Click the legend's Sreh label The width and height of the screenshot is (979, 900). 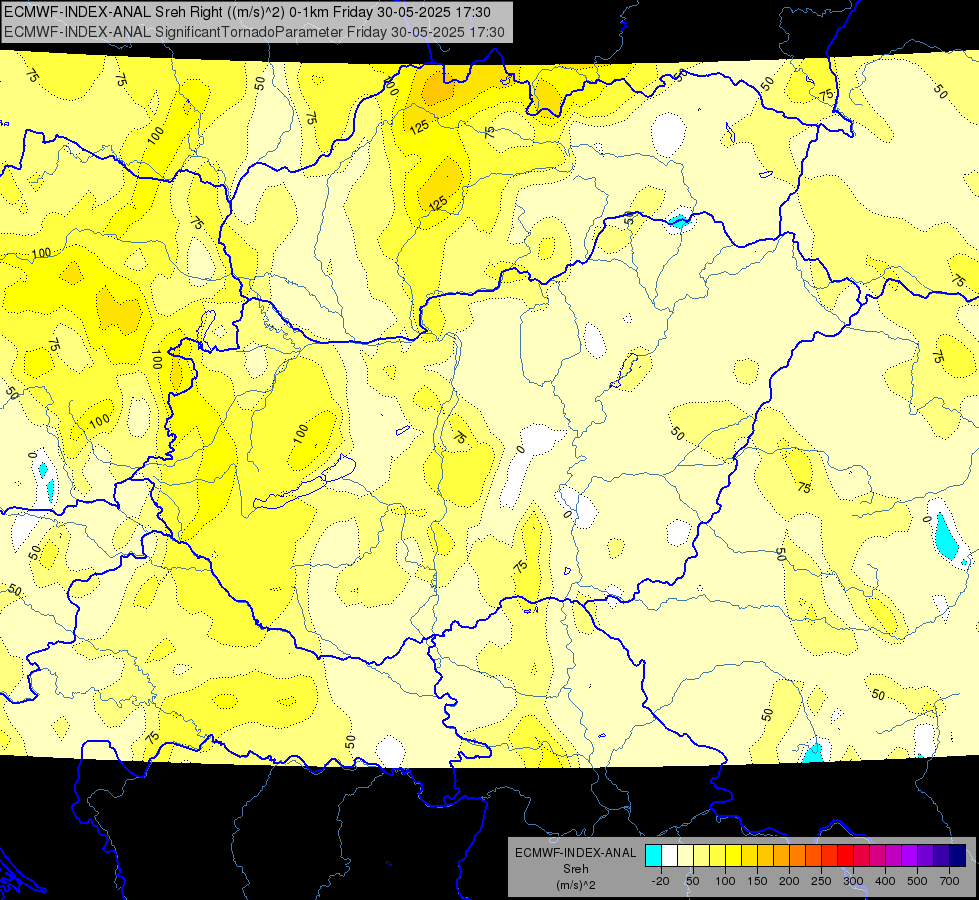[x=575, y=869]
